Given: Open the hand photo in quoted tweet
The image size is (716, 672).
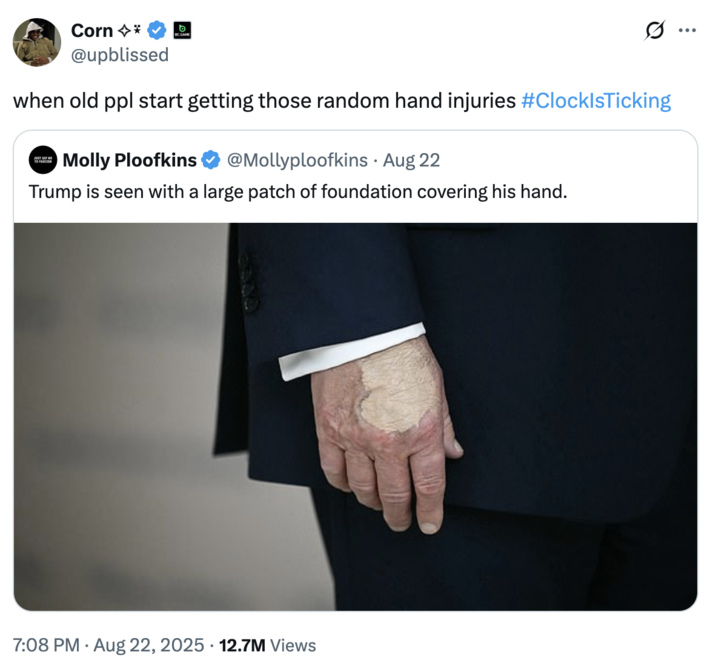Looking at the screenshot, I should pyautogui.click(x=355, y=415).
